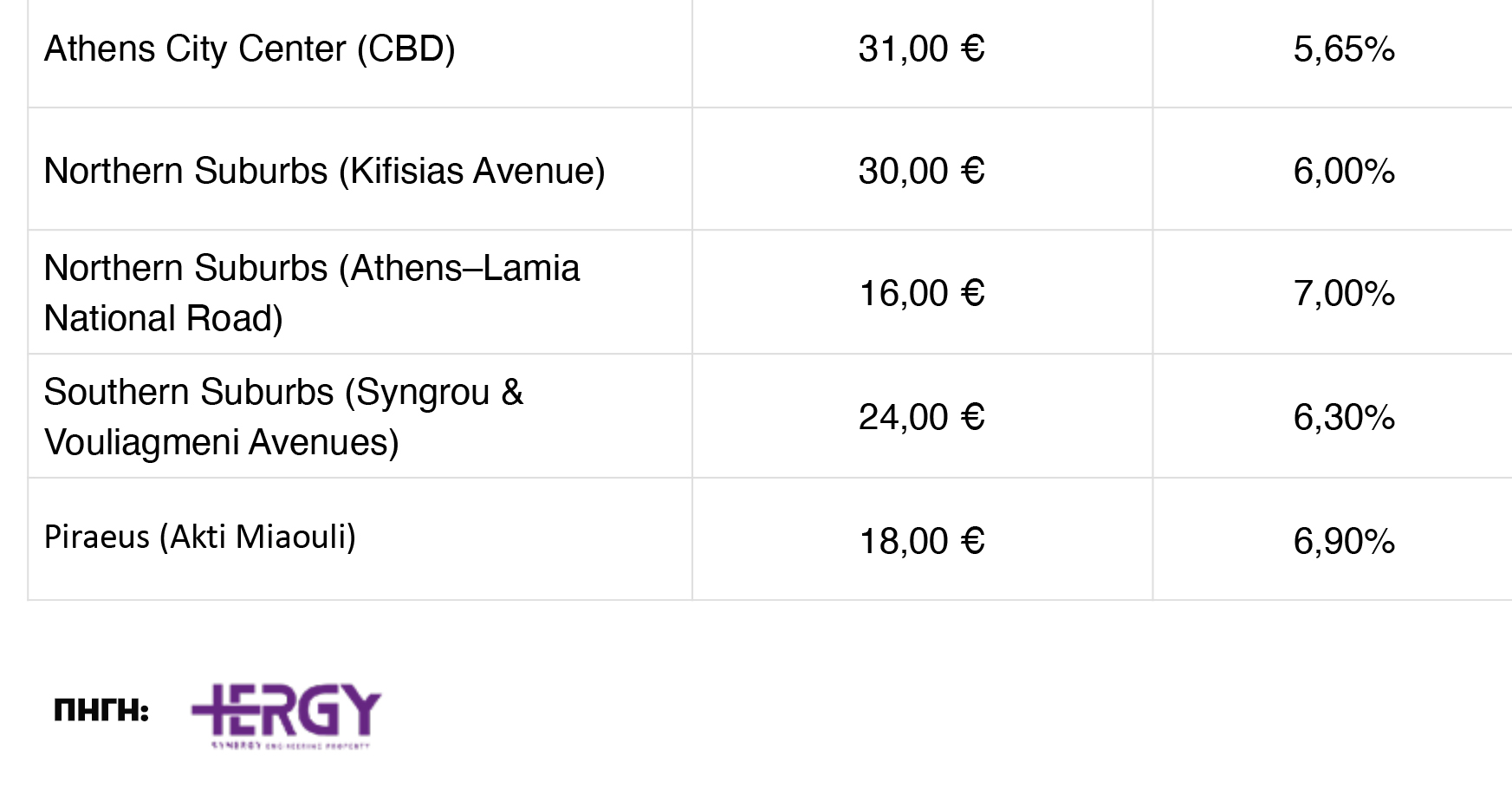1512x795 pixels.
Task: Select the 6,00% yield value
Action: pyautogui.click(x=1344, y=172)
